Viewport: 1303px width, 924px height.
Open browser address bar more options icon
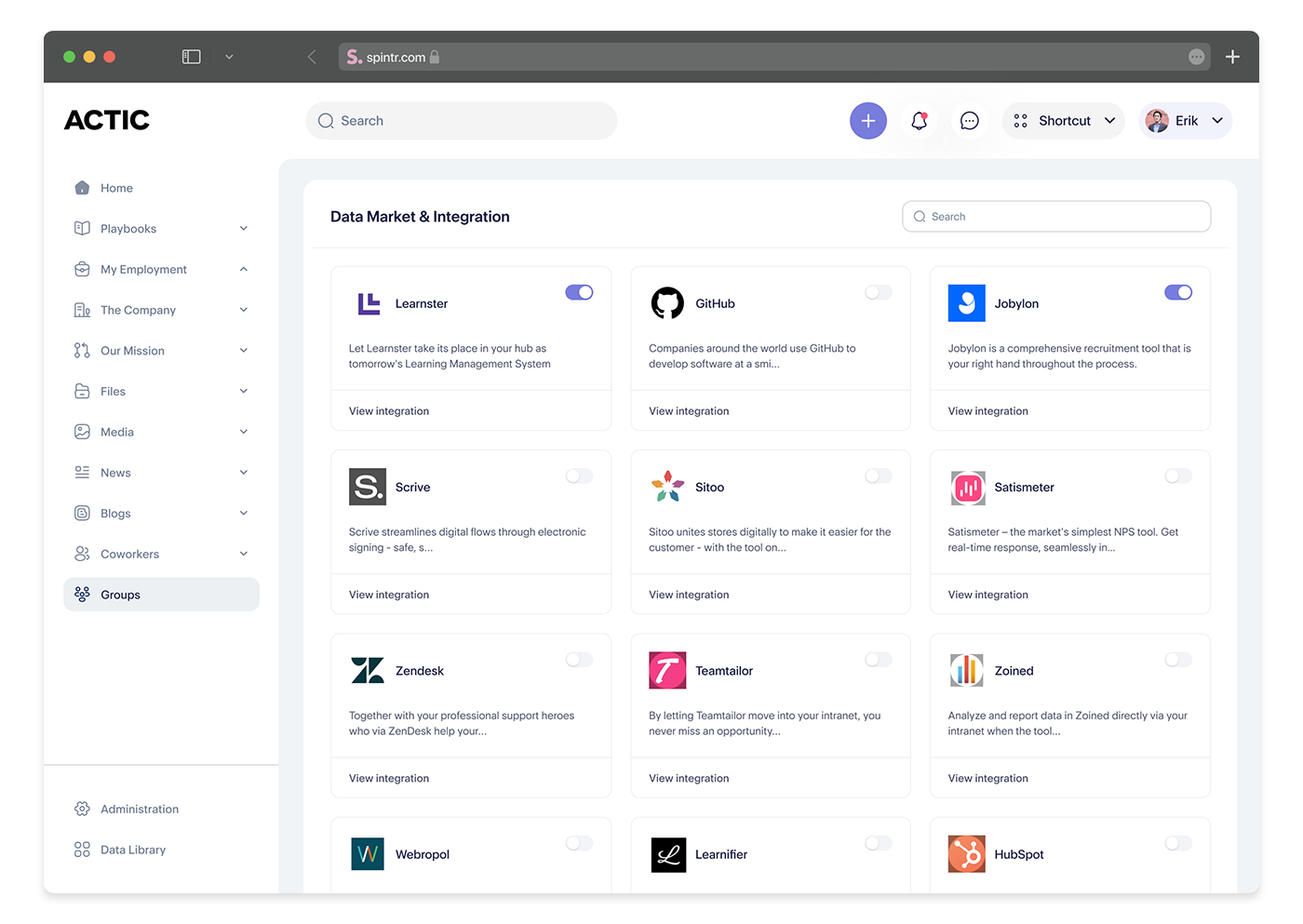(1197, 57)
